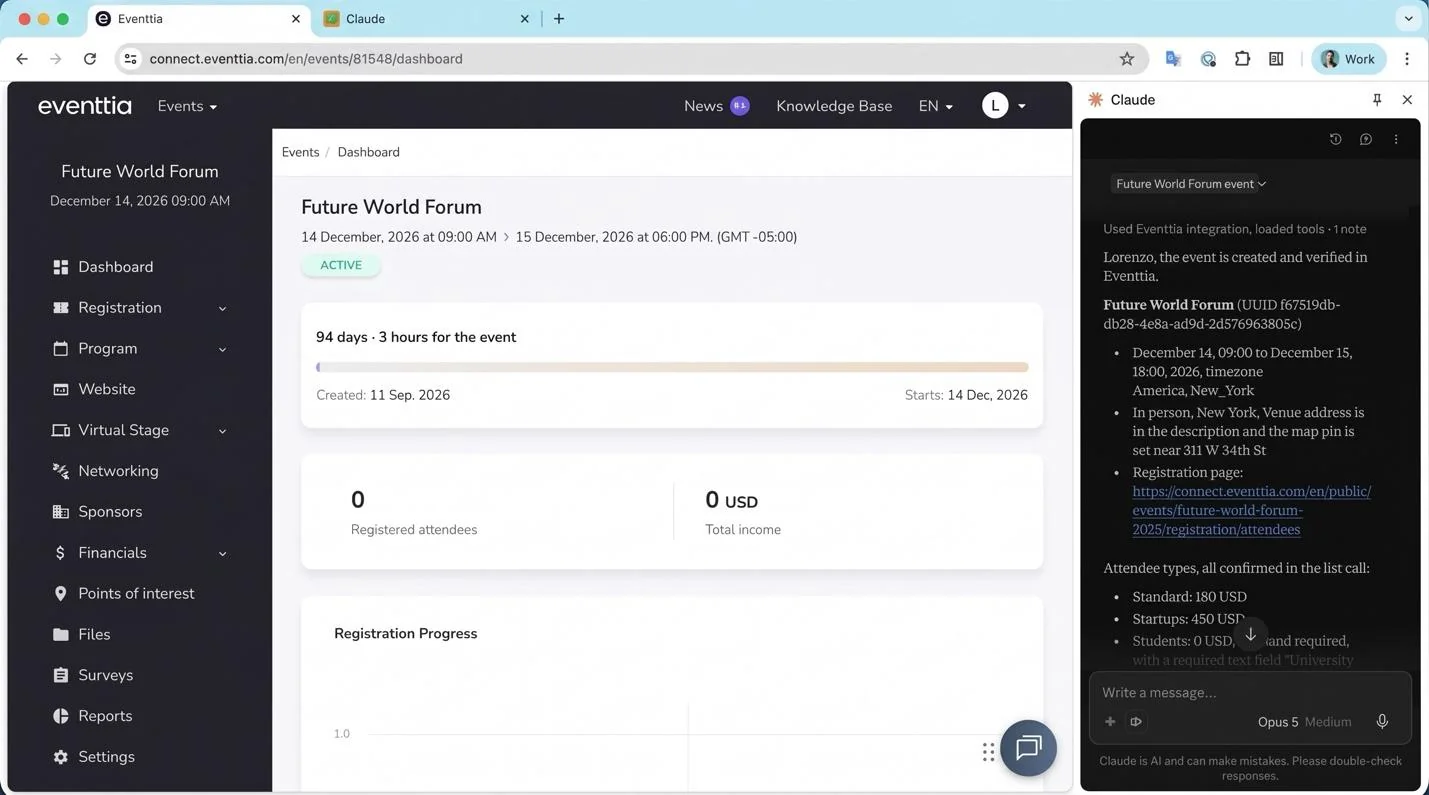Open the Events dropdown in header
This screenshot has width=1429, height=795.
point(187,106)
